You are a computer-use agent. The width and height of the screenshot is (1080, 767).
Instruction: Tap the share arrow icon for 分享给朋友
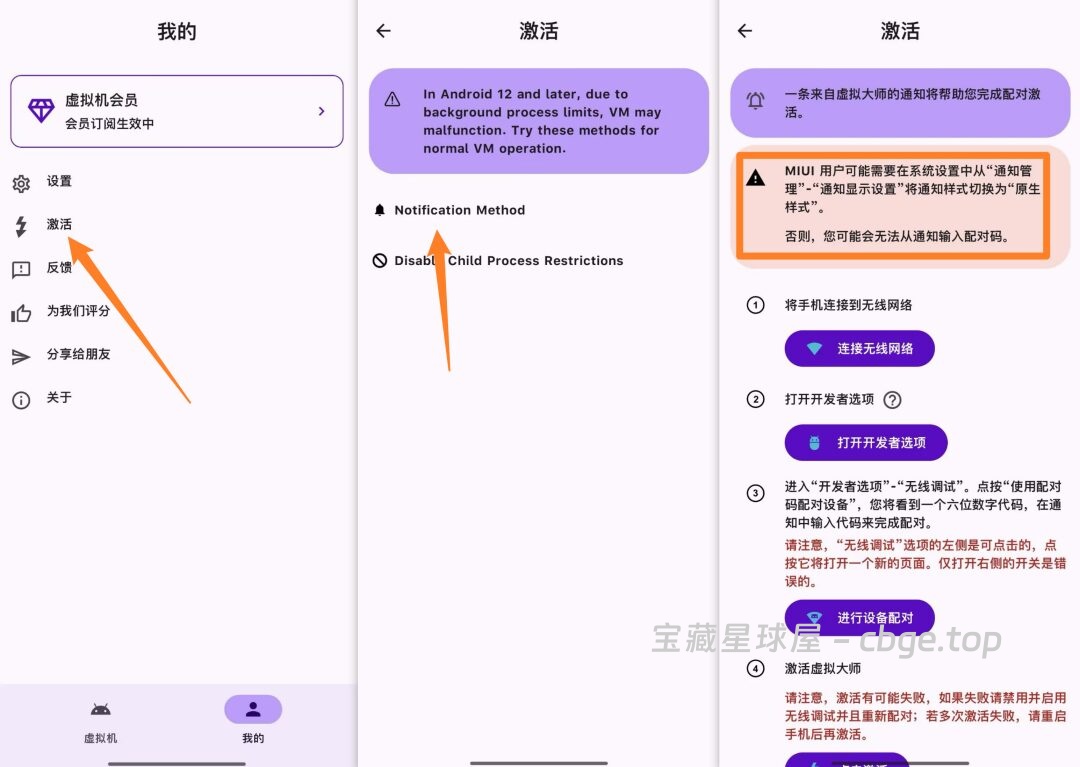[22, 355]
